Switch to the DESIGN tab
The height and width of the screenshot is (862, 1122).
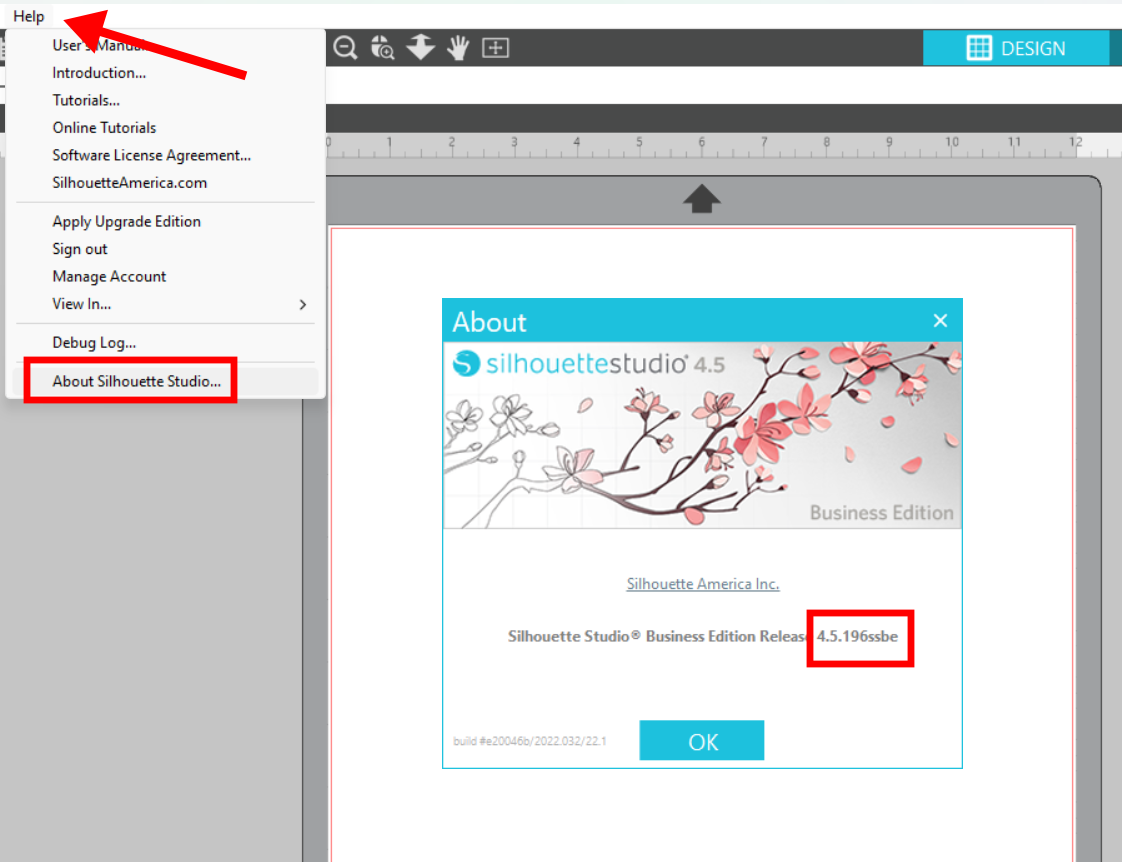pos(1016,48)
